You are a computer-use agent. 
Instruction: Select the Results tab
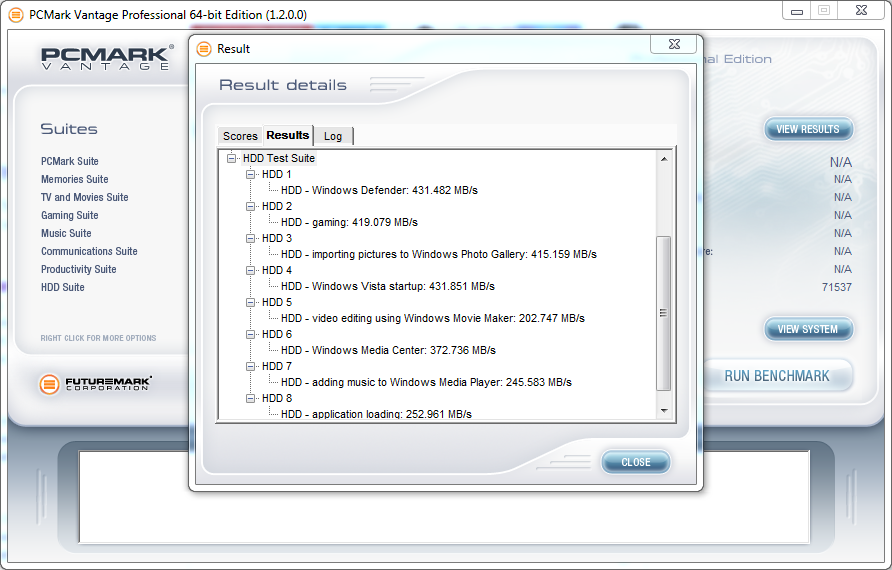[288, 135]
